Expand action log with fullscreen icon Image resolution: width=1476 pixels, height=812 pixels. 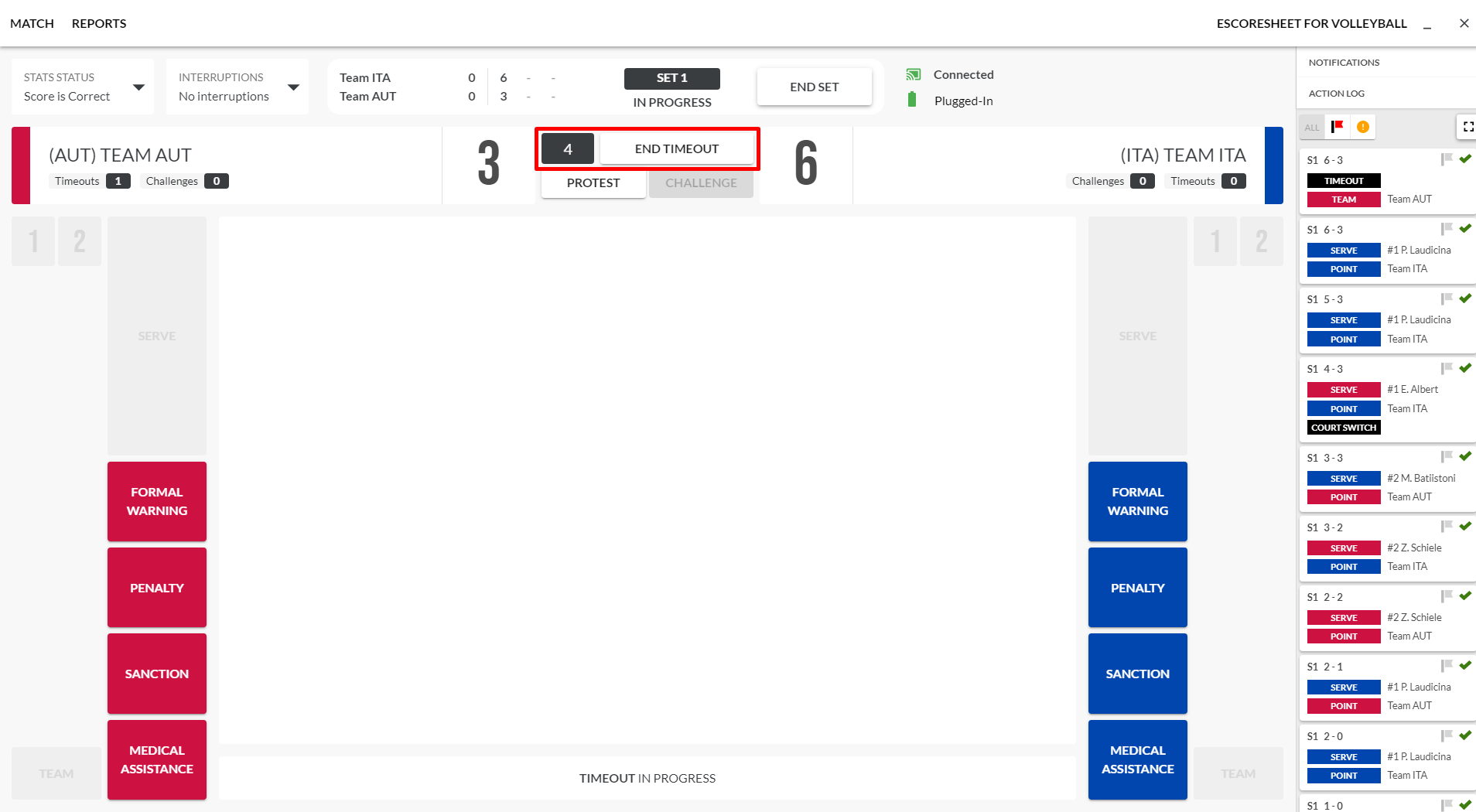(1467, 127)
